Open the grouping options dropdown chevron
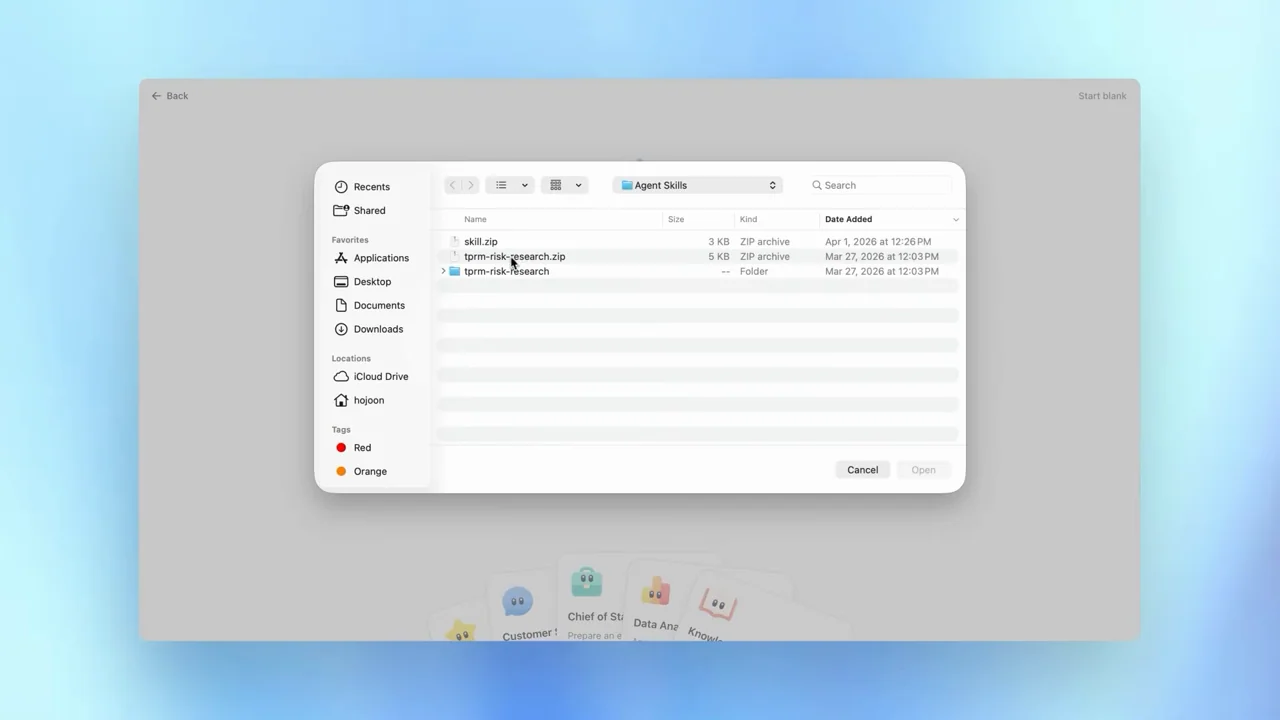 coord(578,185)
